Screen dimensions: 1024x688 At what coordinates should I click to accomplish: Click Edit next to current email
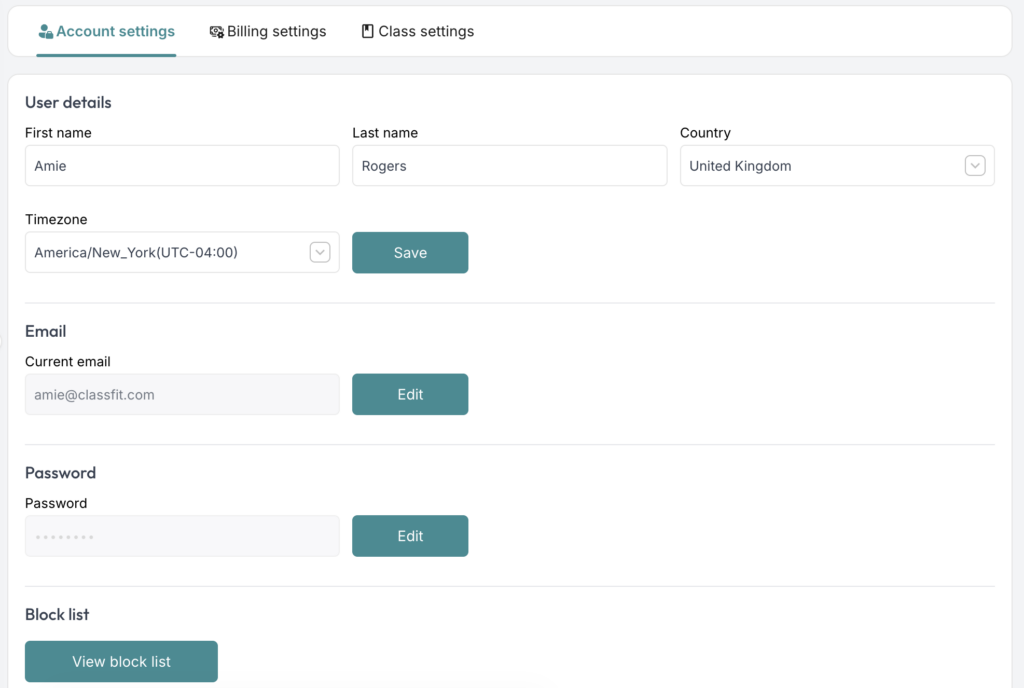click(x=410, y=394)
